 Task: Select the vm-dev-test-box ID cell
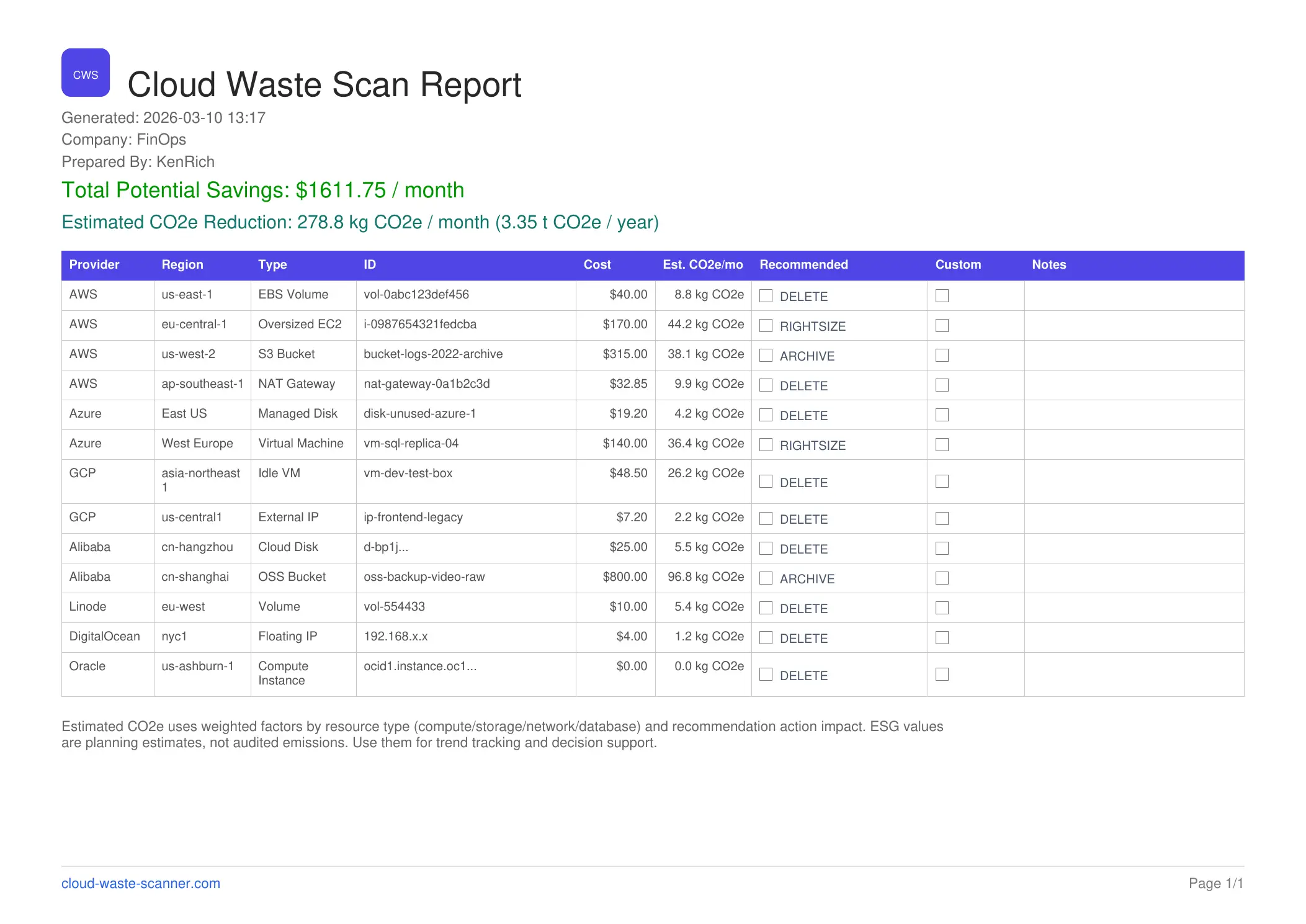[x=466, y=482]
